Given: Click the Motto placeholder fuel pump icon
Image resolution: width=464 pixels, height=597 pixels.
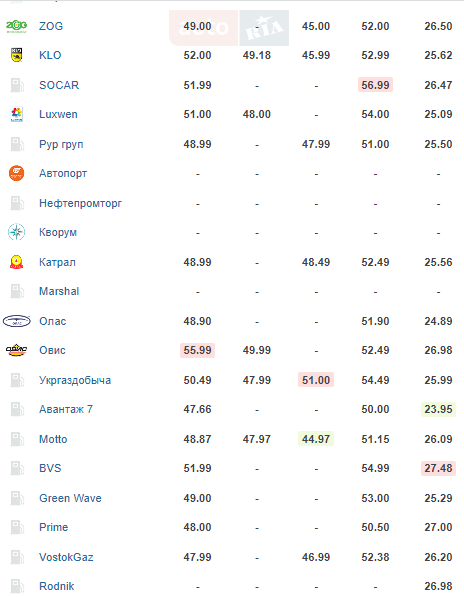Looking at the screenshot, I should coord(17,439).
